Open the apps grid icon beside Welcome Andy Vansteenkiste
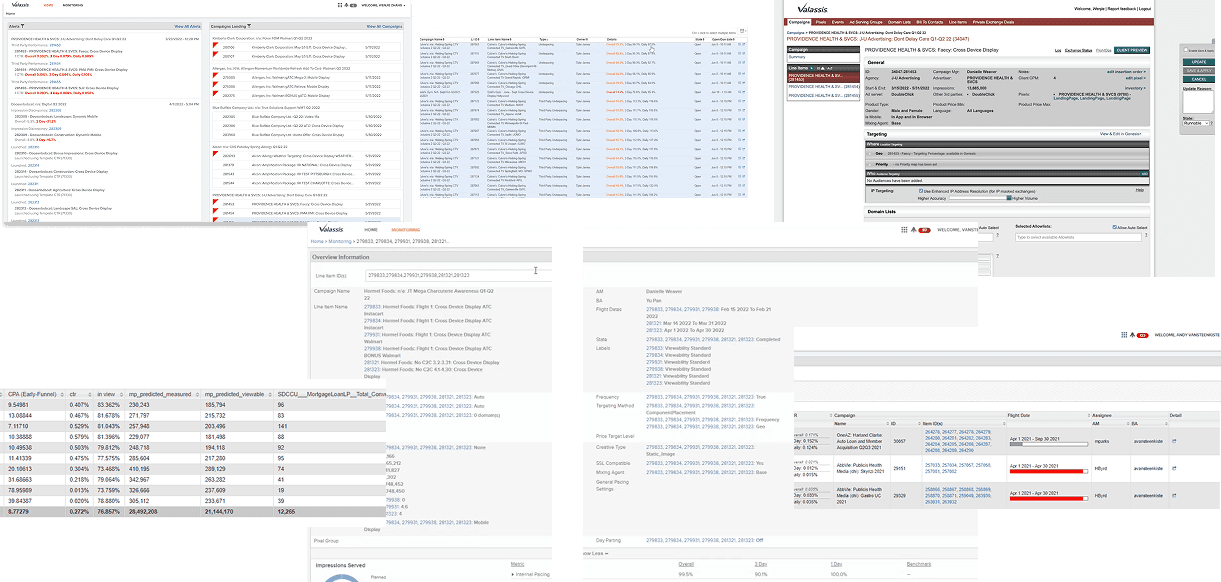Screen dimensions: 1221x582 [1124, 335]
